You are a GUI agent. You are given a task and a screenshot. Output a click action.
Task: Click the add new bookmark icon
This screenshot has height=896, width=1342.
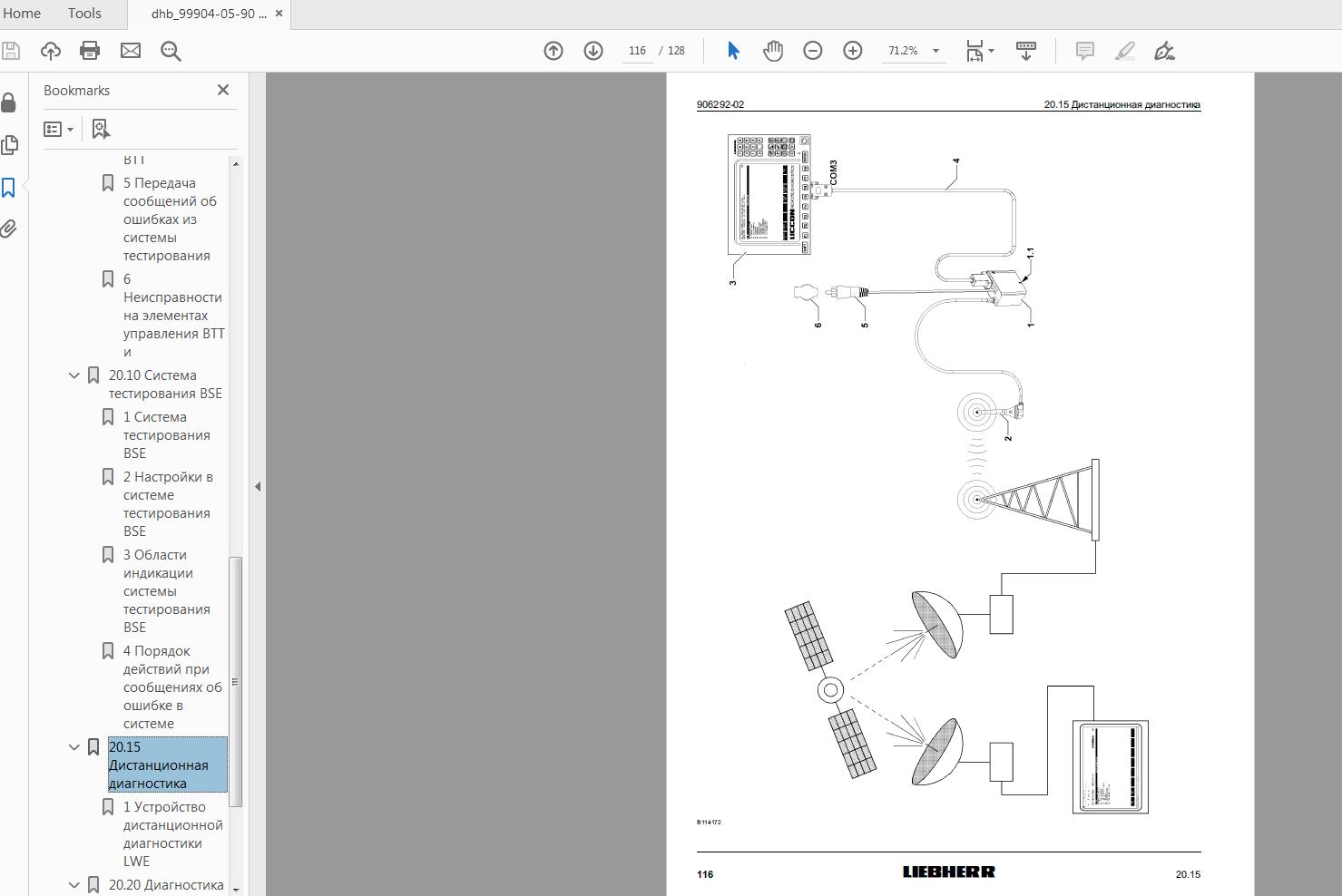coord(101,130)
